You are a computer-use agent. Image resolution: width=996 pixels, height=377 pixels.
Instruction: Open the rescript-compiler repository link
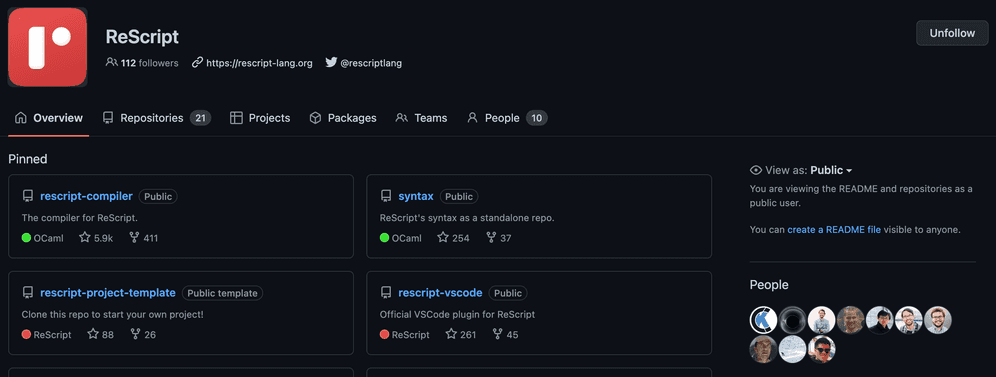tap(86, 196)
